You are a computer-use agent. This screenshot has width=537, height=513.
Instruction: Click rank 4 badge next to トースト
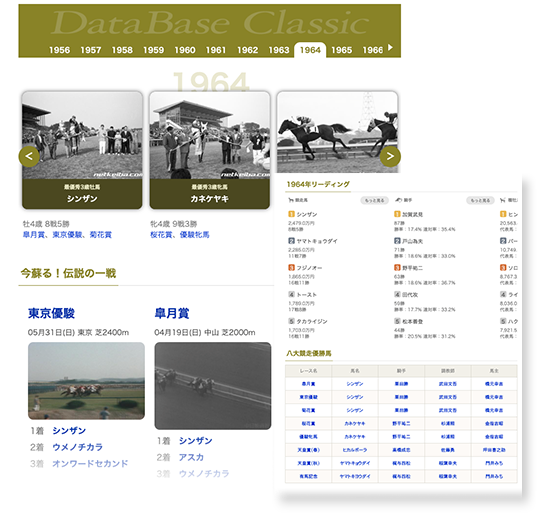coord(291,295)
